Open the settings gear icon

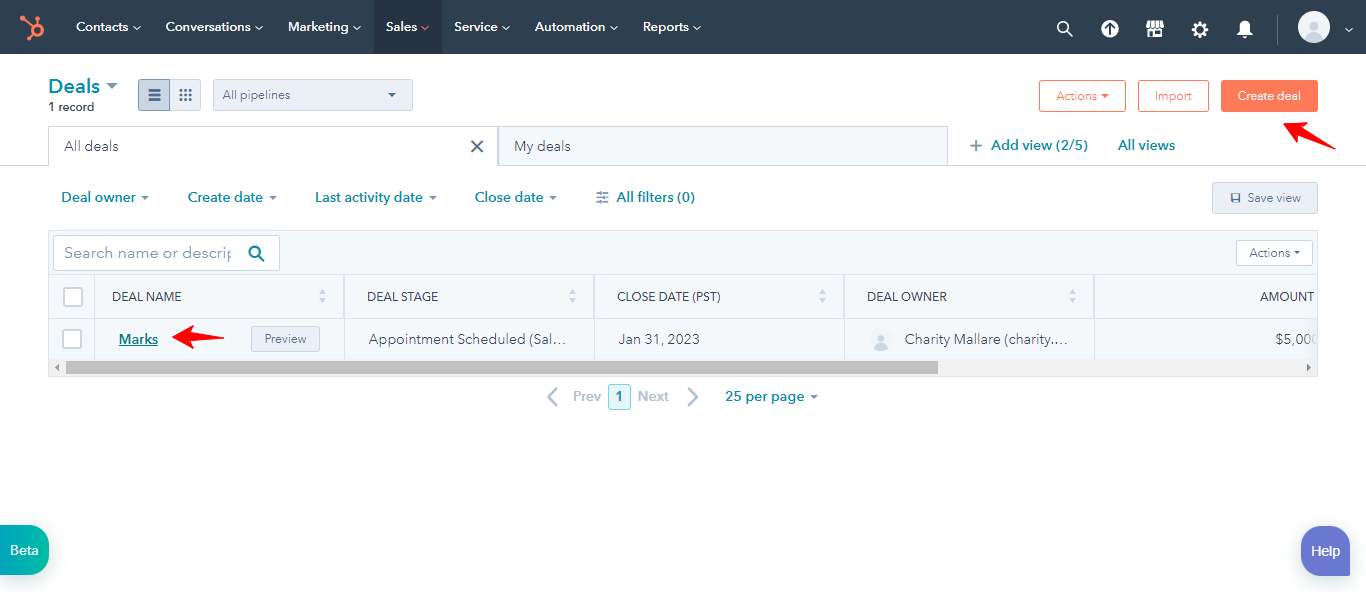(x=1200, y=28)
